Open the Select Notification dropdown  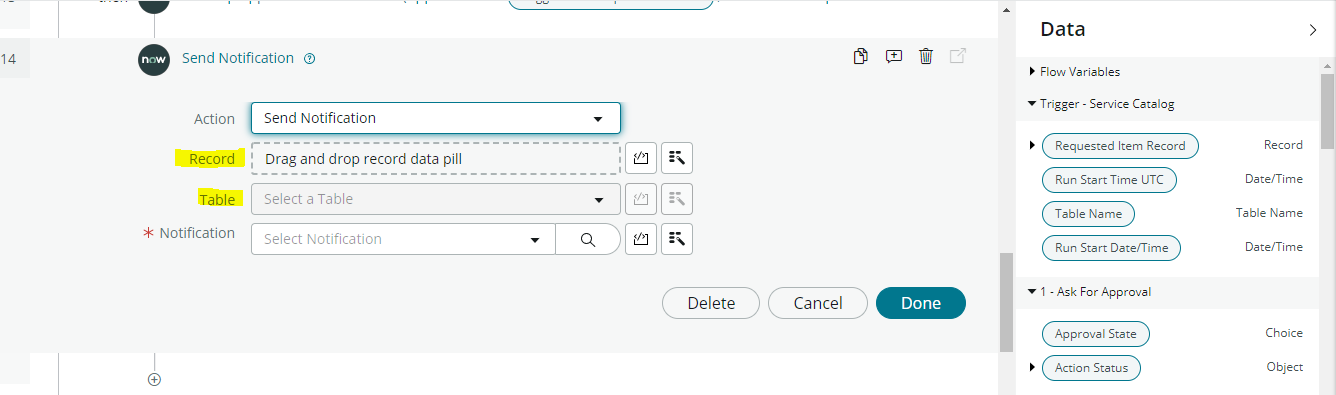403,239
